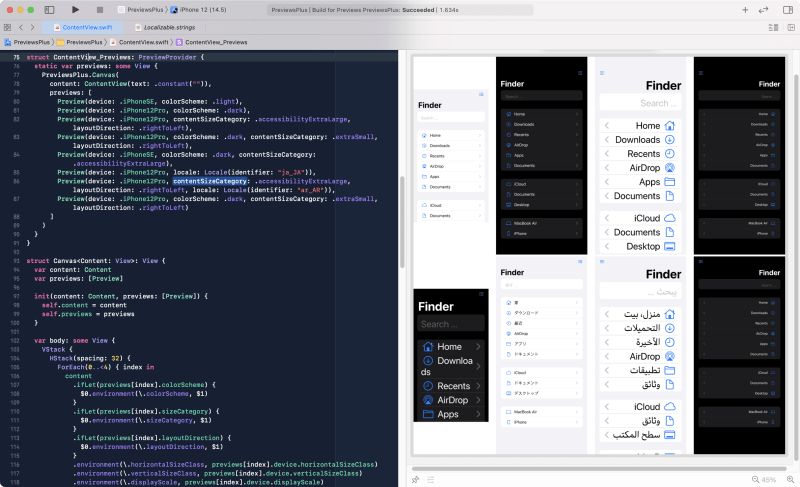Click the ForEach(0..<4) line
This screenshot has width=800, height=487.
106,367
